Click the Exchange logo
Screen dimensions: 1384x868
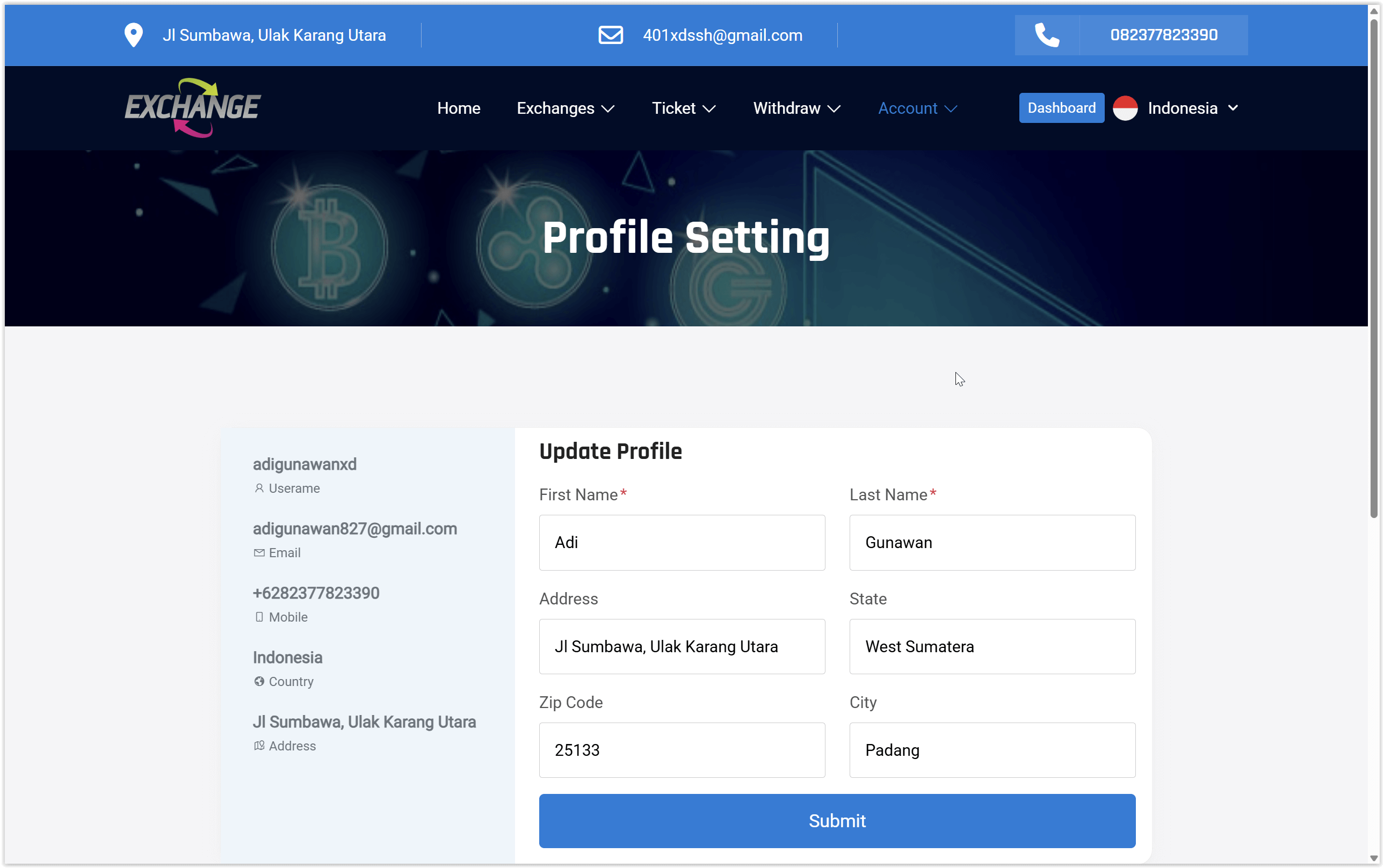pos(193,108)
